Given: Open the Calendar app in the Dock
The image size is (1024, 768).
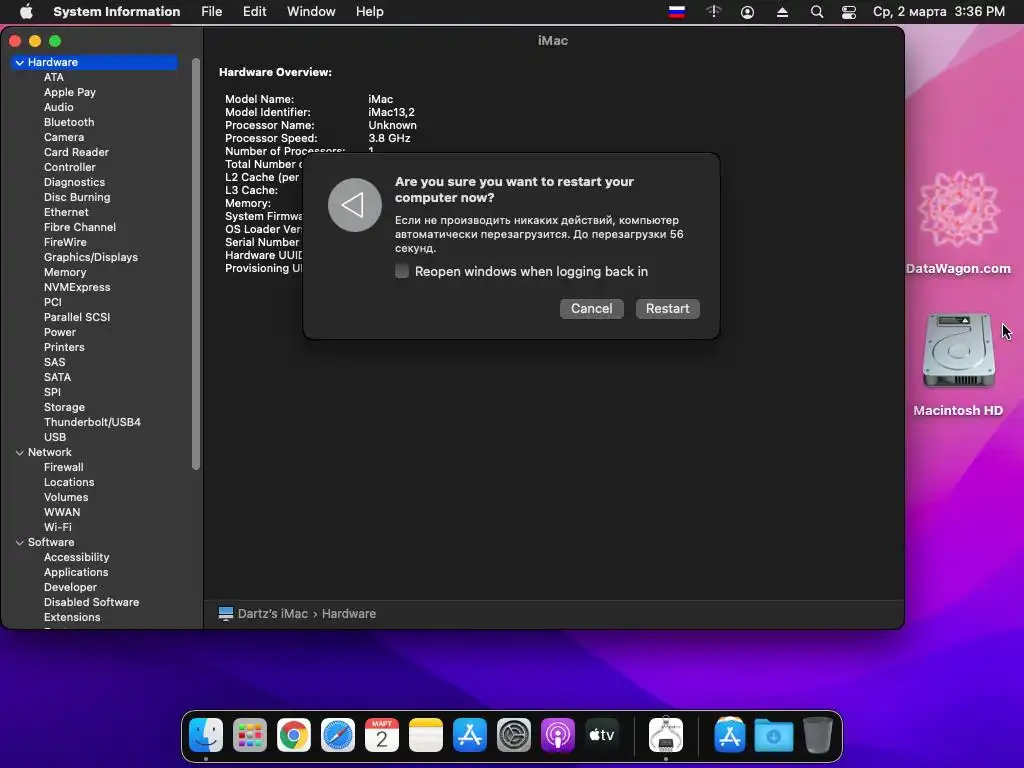Looking at the screenshot, I should 382,735.
